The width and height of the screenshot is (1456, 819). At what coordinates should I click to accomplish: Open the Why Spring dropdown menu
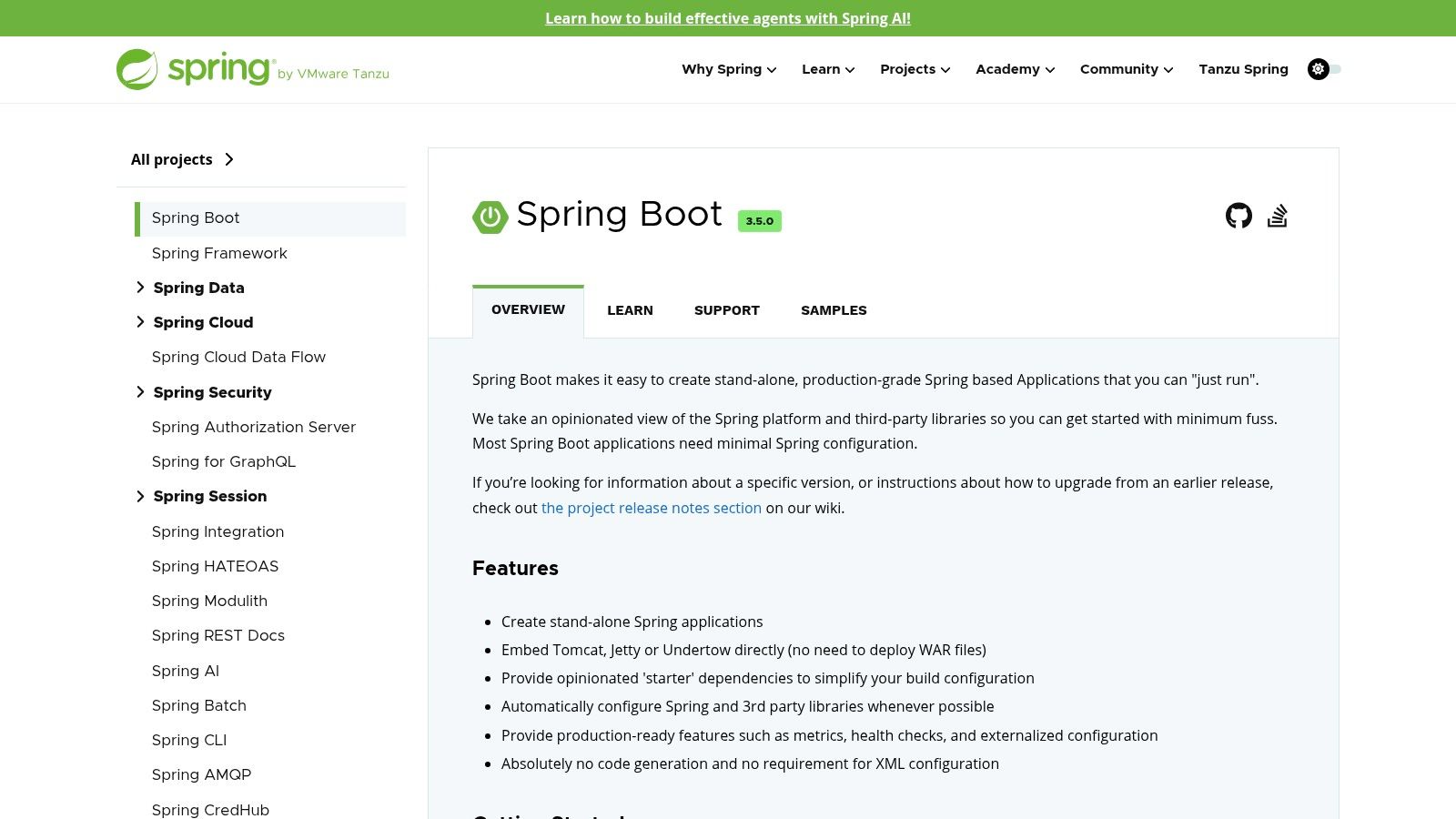point(729,69)
